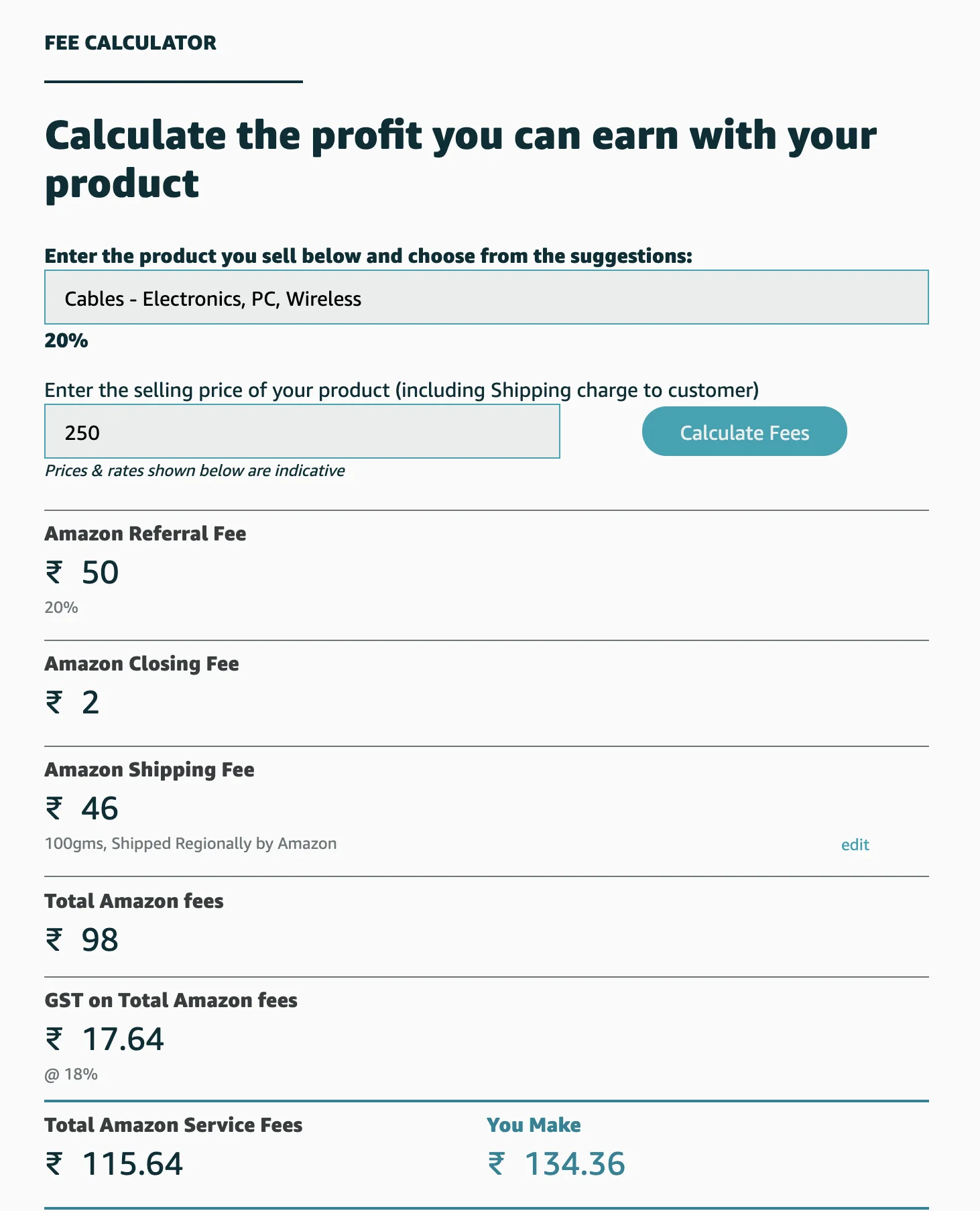Click the '@ 18%' GST rate note
980x1211 pixels.
[x=71, y=1074]
